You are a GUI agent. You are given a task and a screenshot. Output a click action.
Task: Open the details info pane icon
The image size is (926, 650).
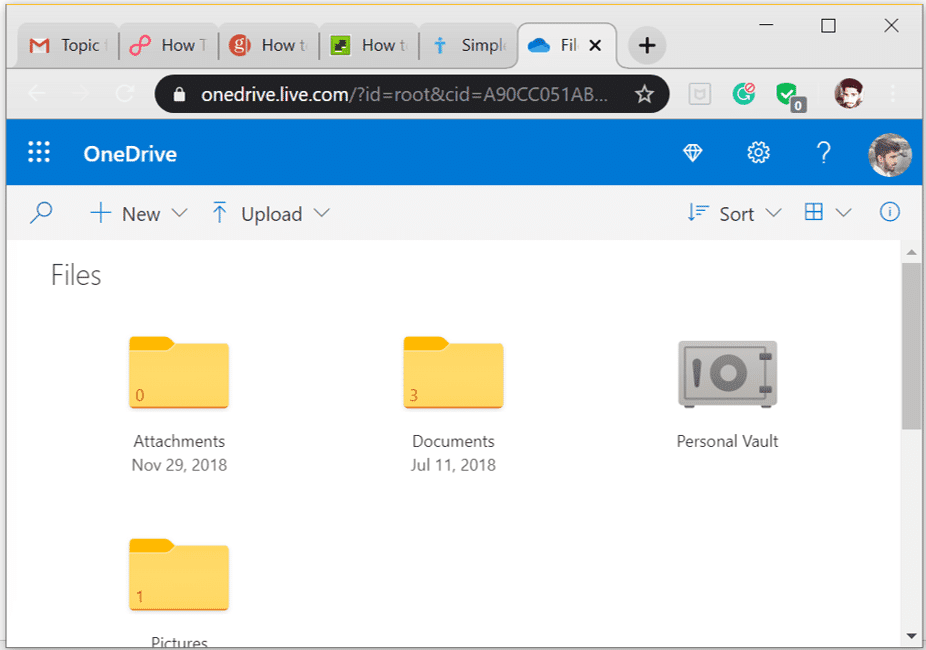click(x=889, y=212)
